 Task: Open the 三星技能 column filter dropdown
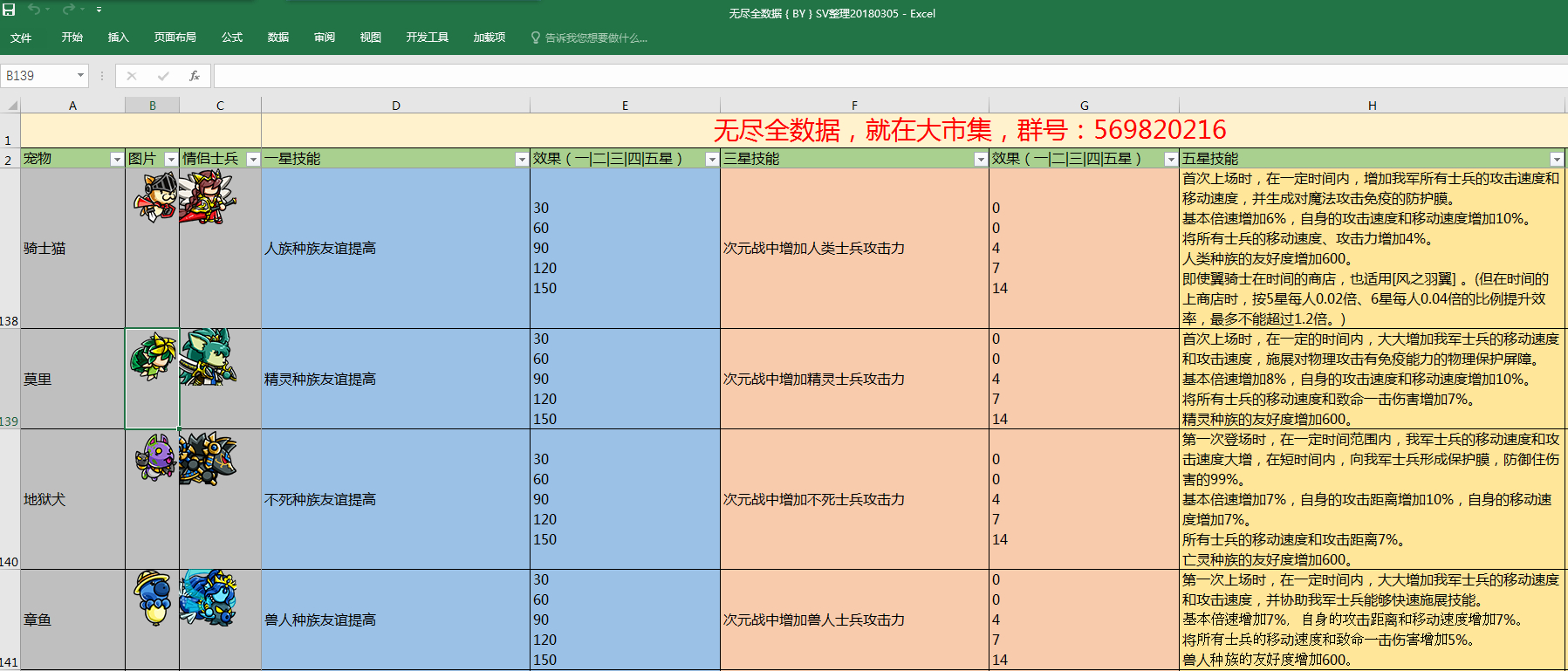click(x=981, y=159)
